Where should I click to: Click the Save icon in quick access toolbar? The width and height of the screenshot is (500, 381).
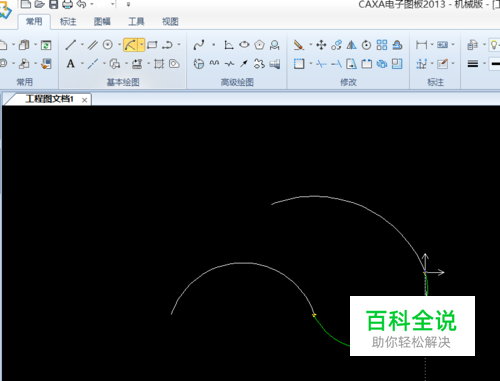(x=53, y=4)
